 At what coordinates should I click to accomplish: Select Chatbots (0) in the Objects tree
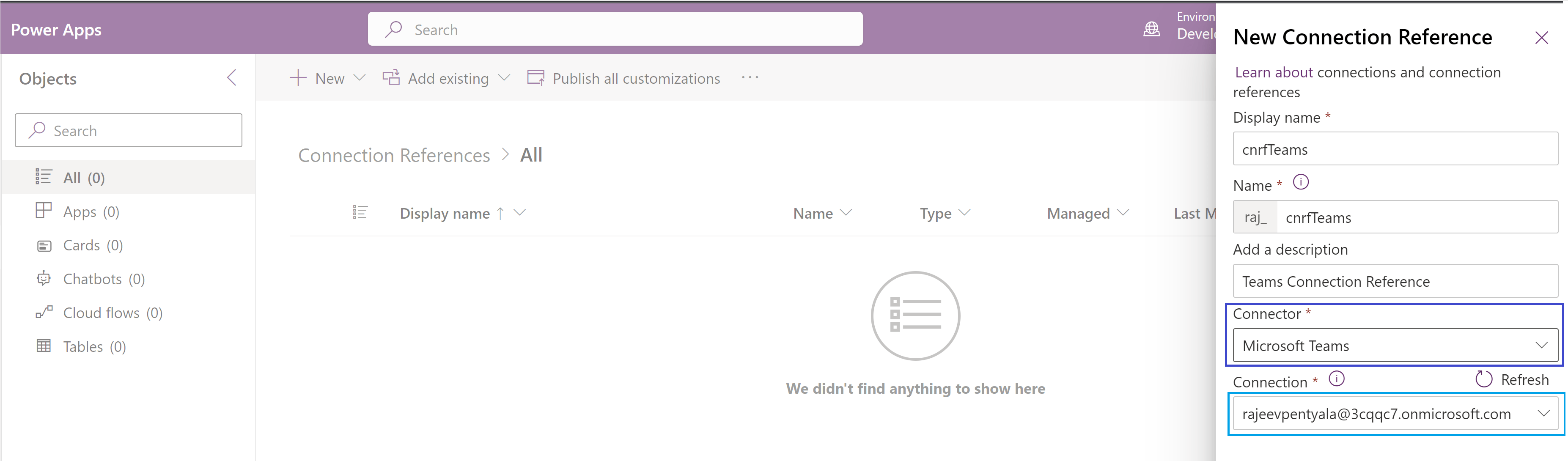tap(129, 279)
